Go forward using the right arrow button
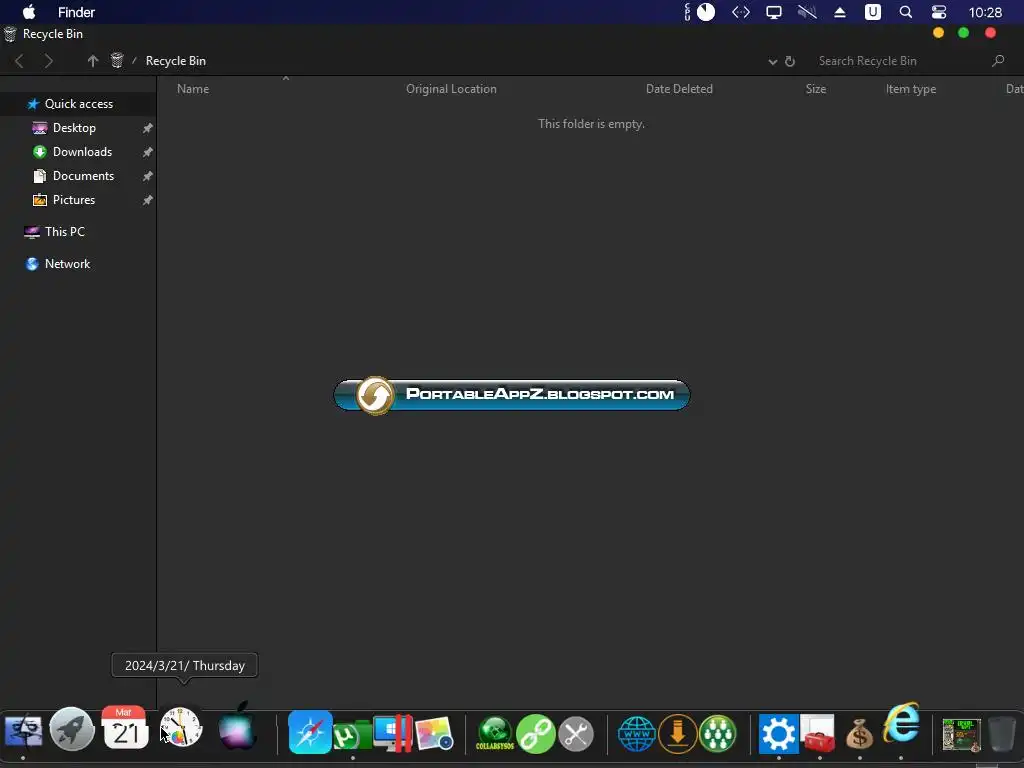Image resolution: width=1024 pixels, height=768 pixels. [48, 61]
